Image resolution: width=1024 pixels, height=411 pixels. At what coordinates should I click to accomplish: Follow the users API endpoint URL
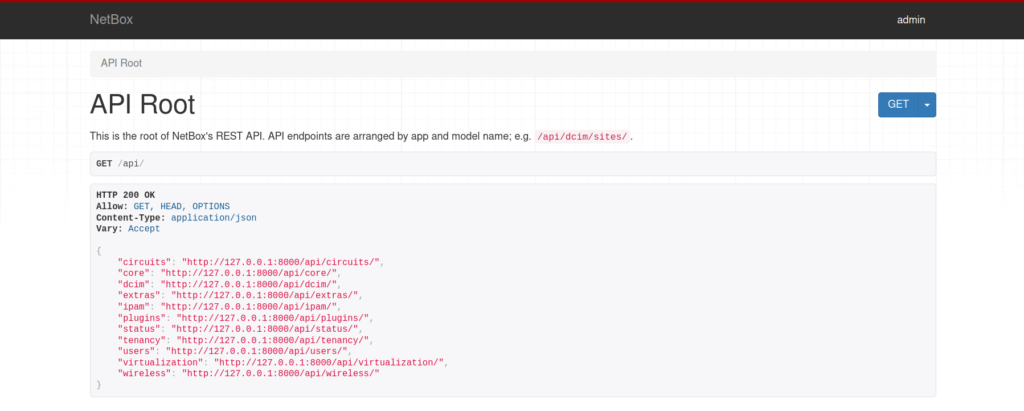pyautogui.click(x=259, y=351)
